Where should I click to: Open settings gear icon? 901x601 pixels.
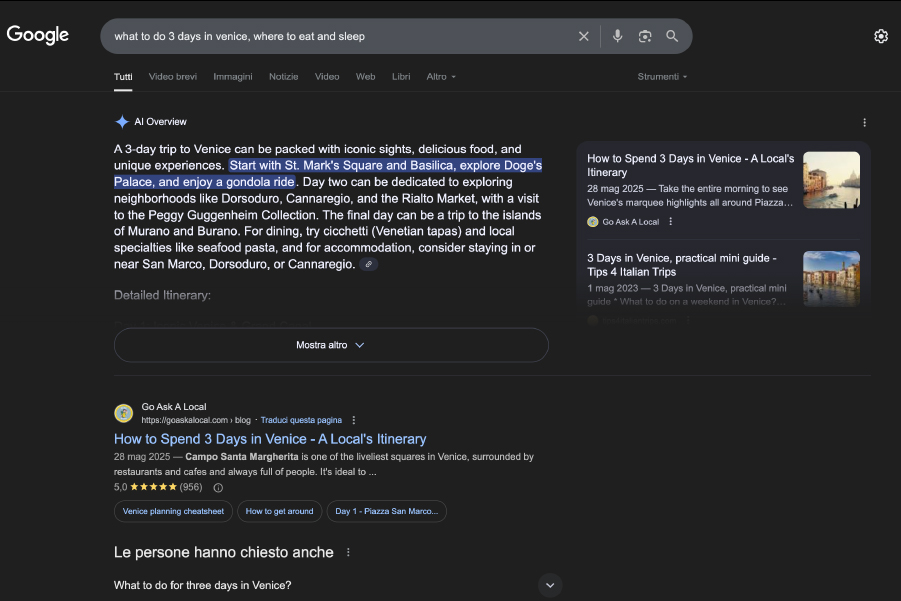[881, 36]
